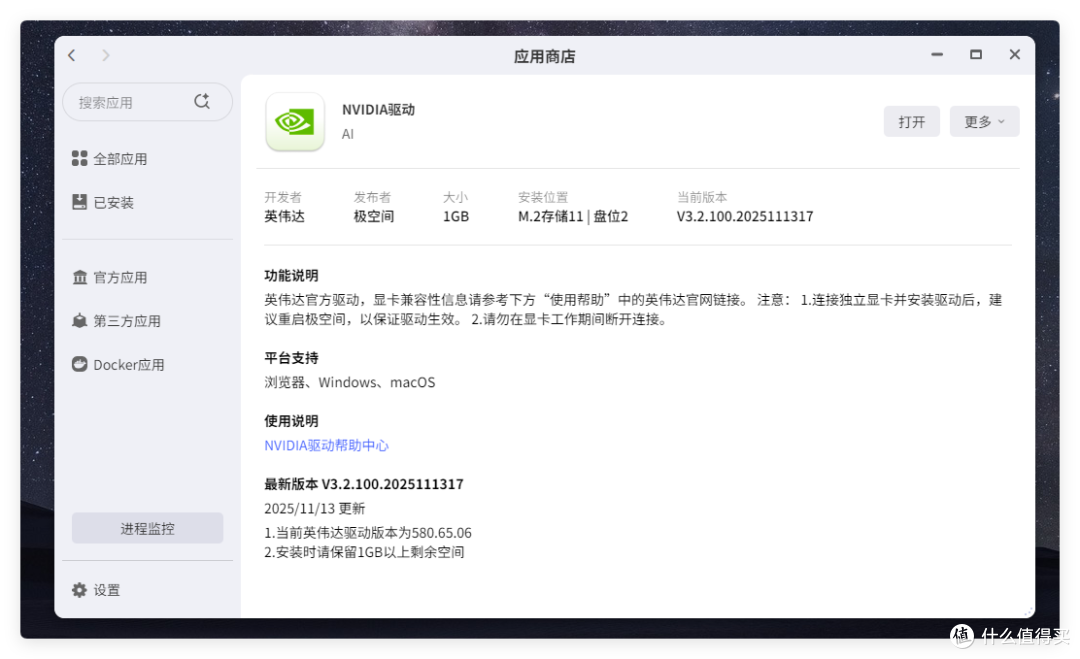Click size value 1GB
Screen dimensions: 1080x659
point(456,216)
